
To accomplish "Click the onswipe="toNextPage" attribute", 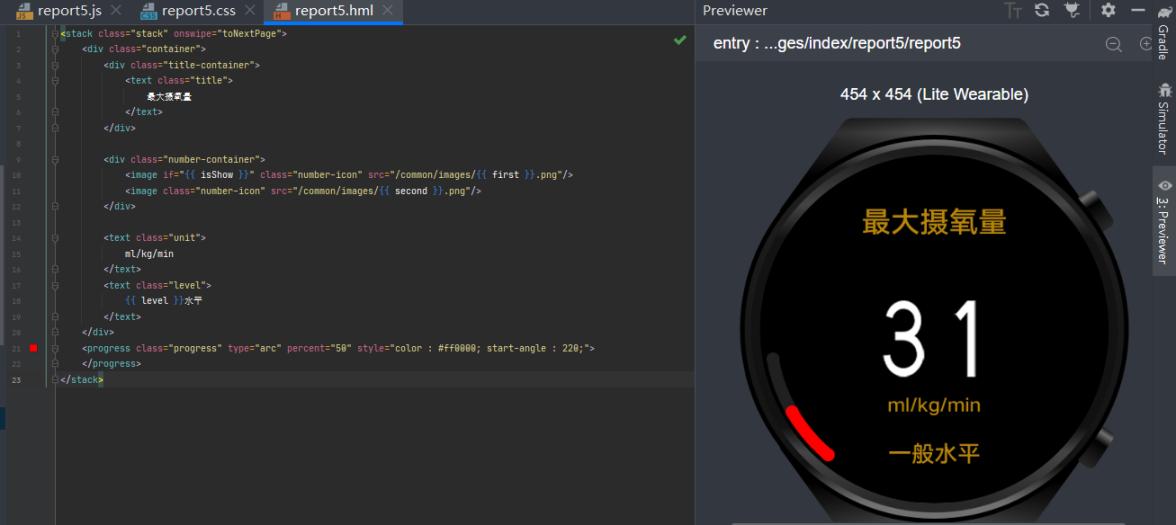I will coord(228,34).
